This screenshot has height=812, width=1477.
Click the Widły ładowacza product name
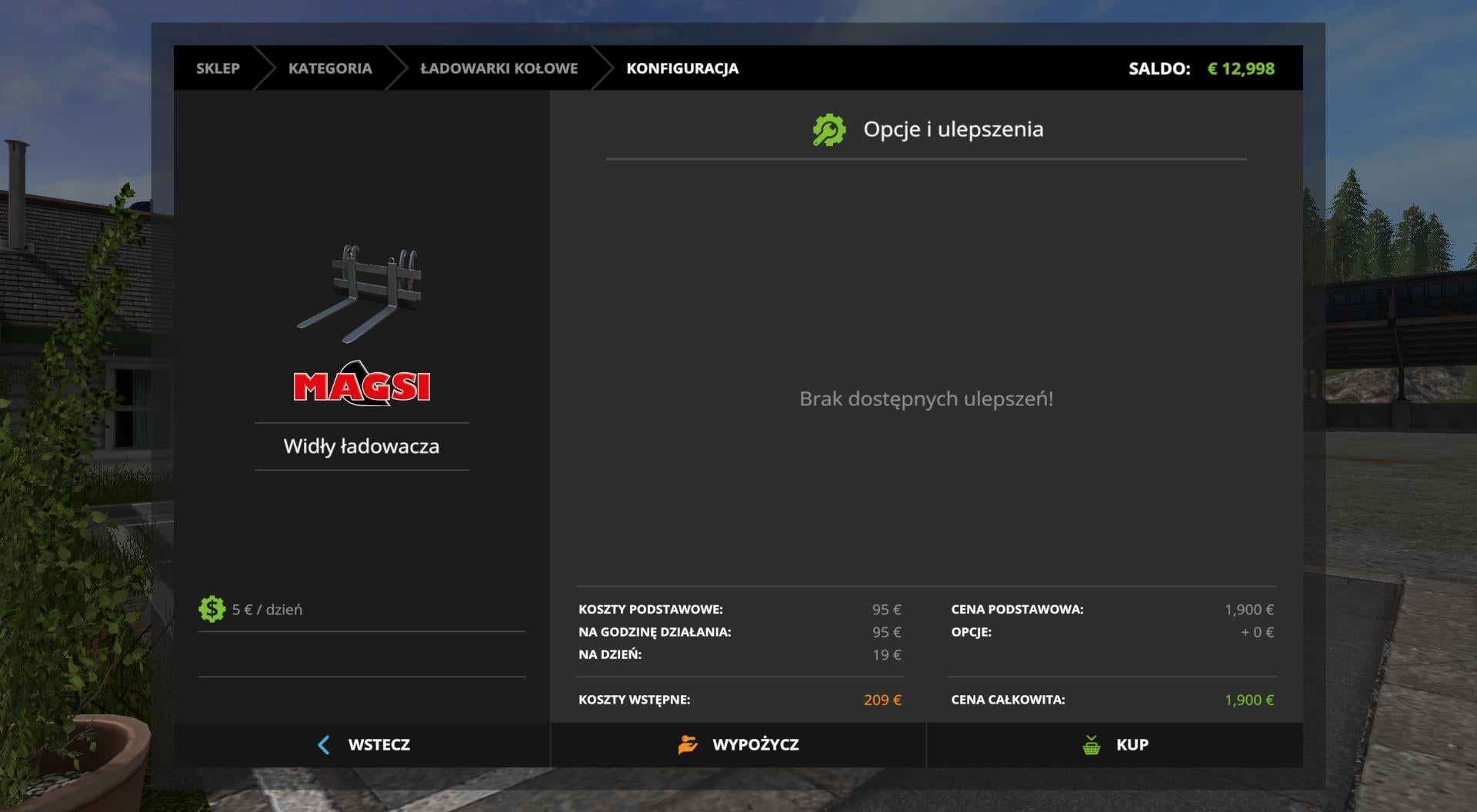[362, 447]
